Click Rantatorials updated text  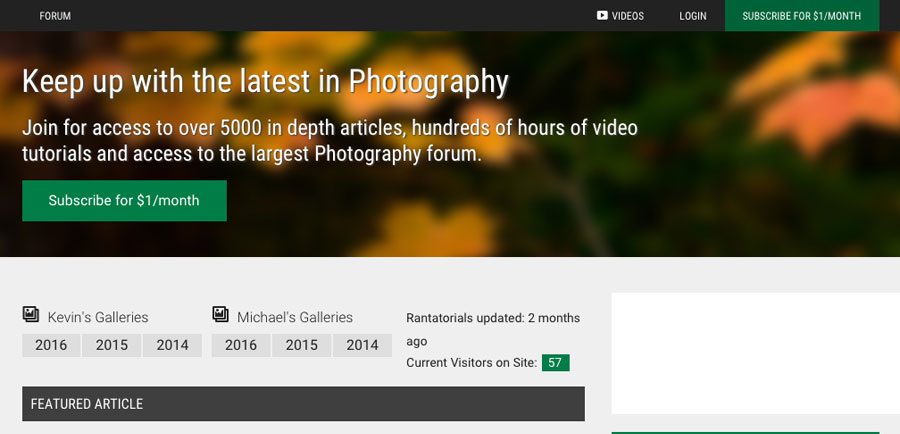tap(493, 330)
